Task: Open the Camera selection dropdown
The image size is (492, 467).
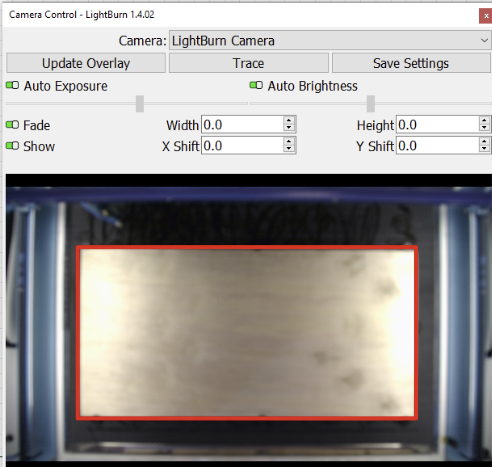Action: click(x=330, y=40)
